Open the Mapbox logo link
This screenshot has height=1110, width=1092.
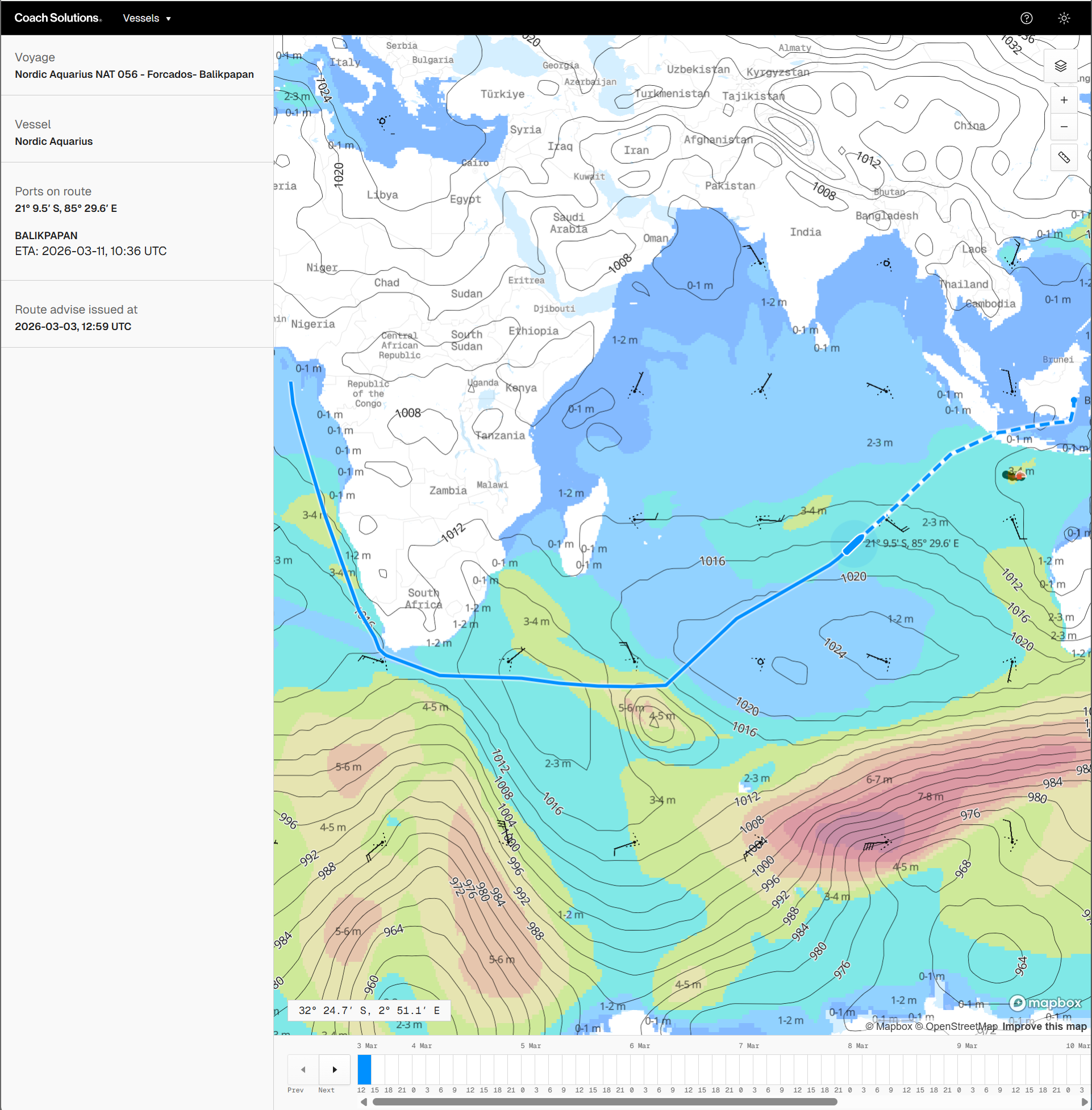1045,1003
